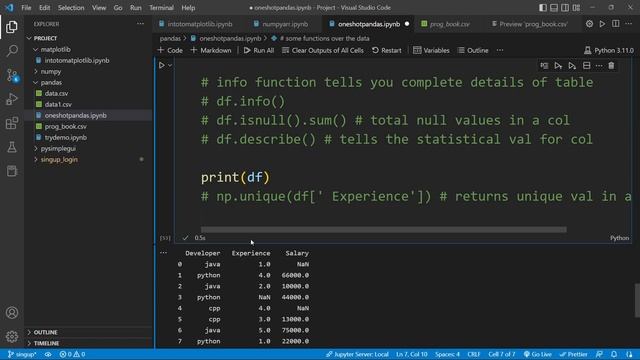
Task: Open the File menu
Action: tap(26, 8)
